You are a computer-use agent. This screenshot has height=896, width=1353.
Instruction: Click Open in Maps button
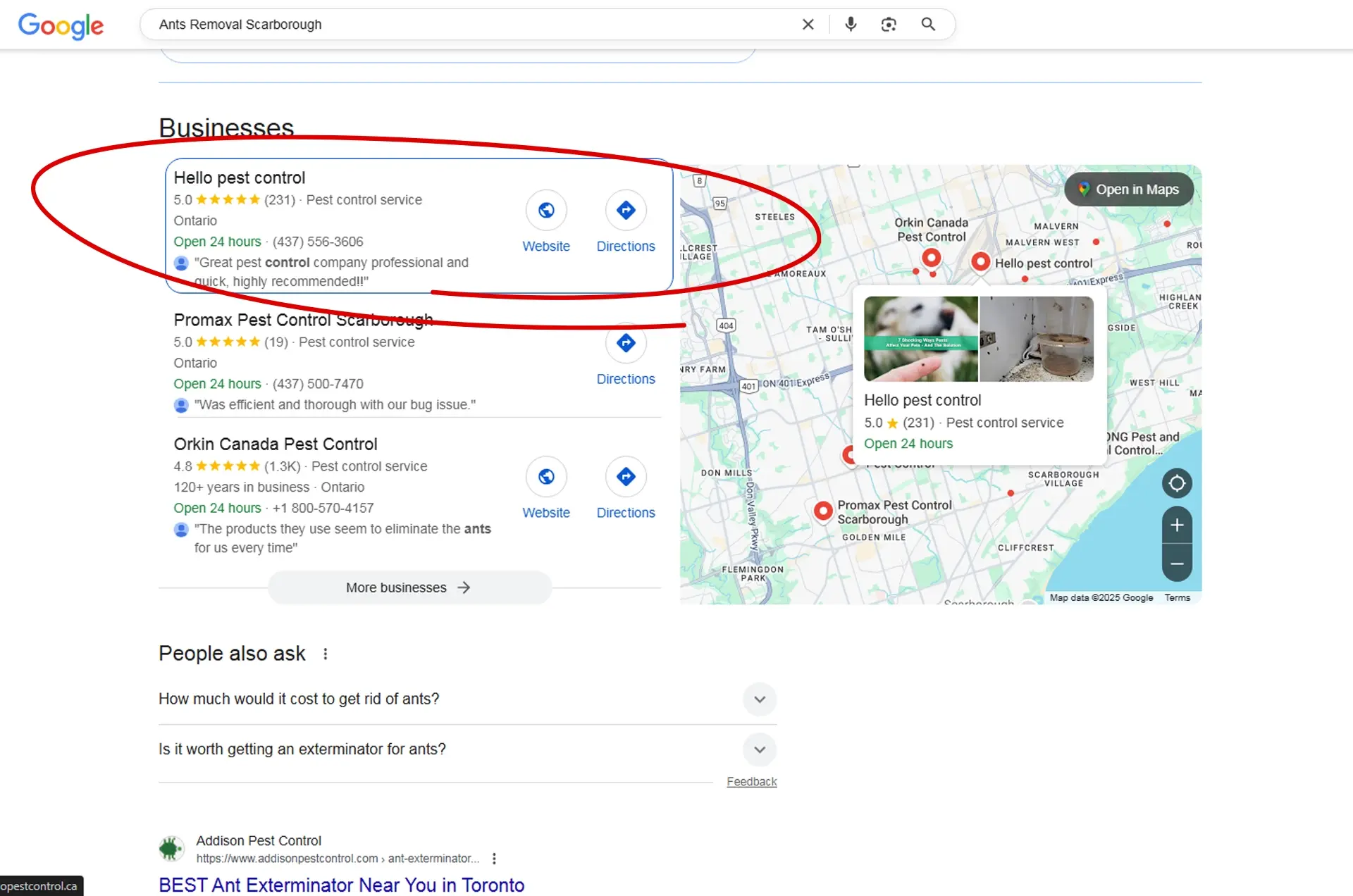[x=1129, y=189]
